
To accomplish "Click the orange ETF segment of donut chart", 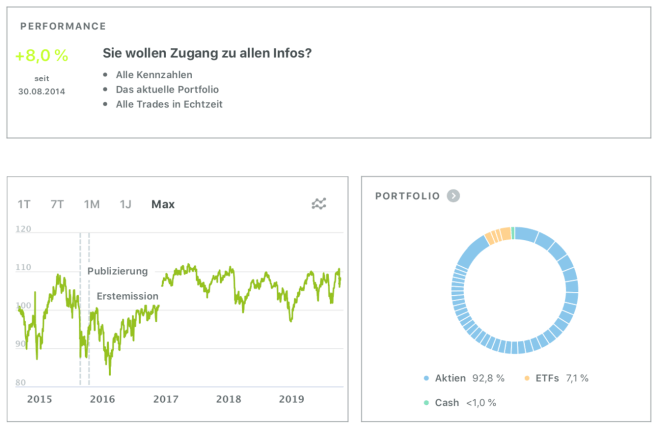I will [498, 236].
